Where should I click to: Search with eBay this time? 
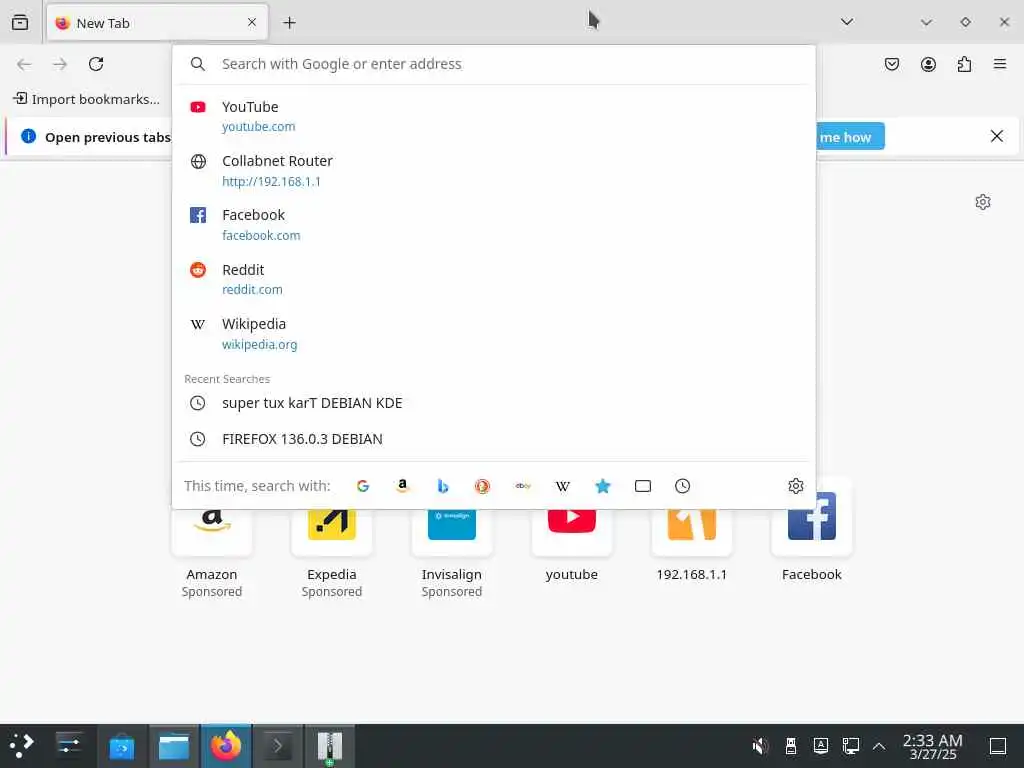tap(522, 486)
